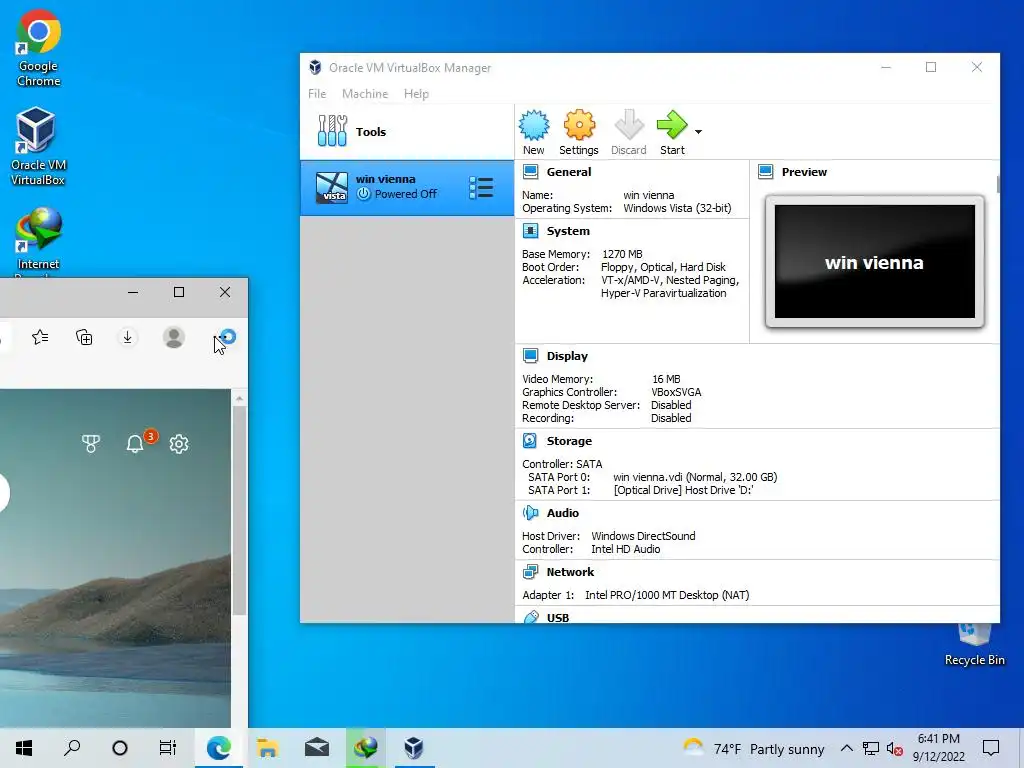Click the System chip icon
Viewport: 1024px width, 768px height.
(x=530, y=231)
